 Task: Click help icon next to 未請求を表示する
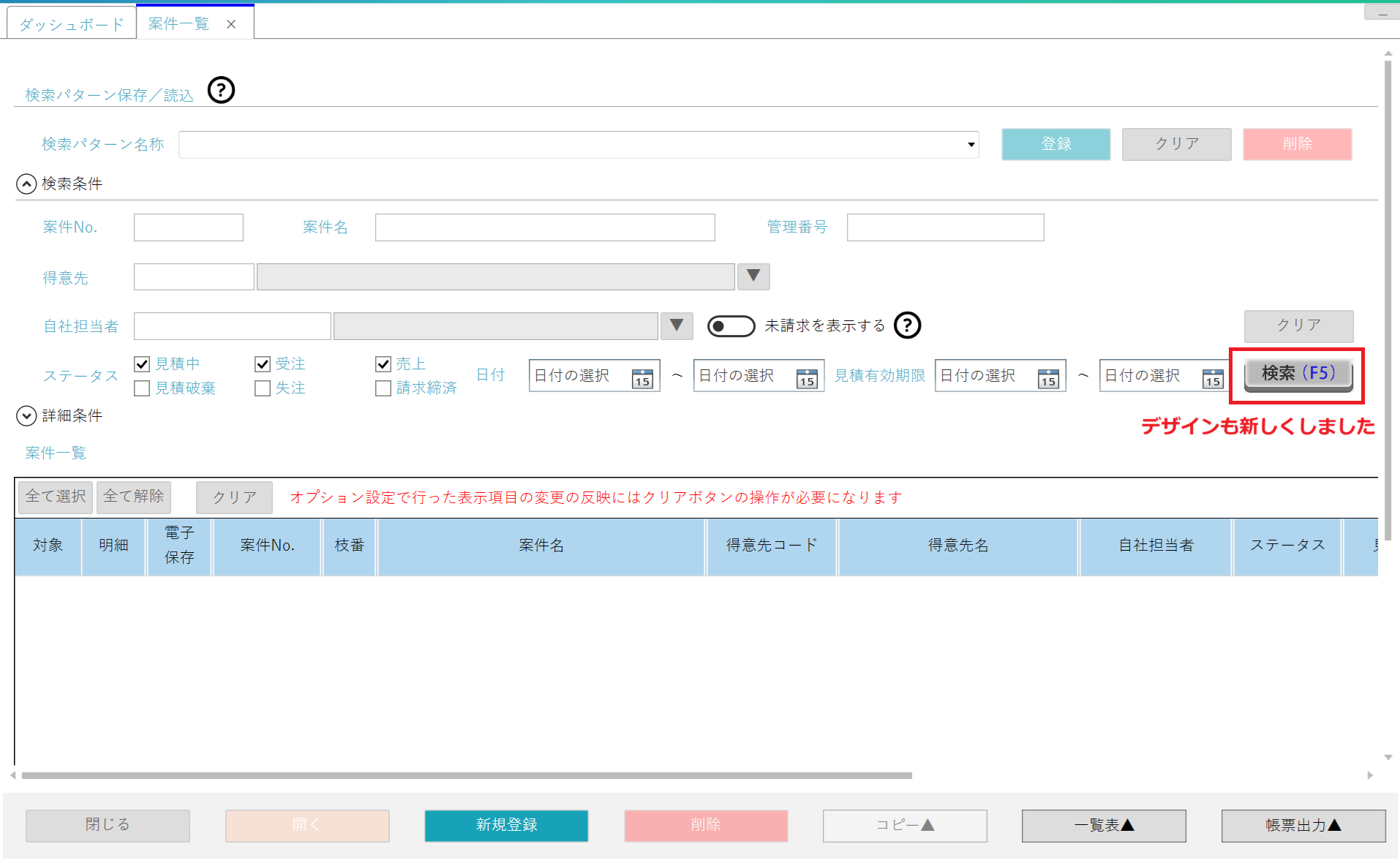pyautogui.click(x=907, y=325)
